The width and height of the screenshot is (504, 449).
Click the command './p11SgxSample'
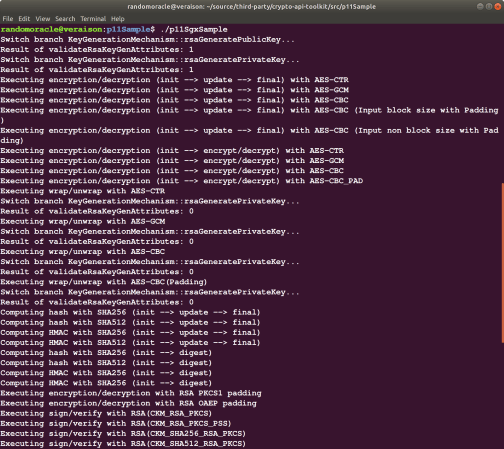pyautogui.click(x=194, y=29)
